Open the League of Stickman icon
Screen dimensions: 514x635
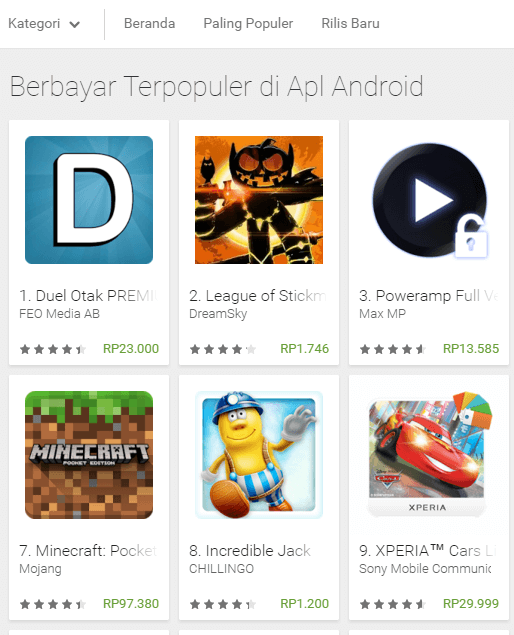(259, 200)
